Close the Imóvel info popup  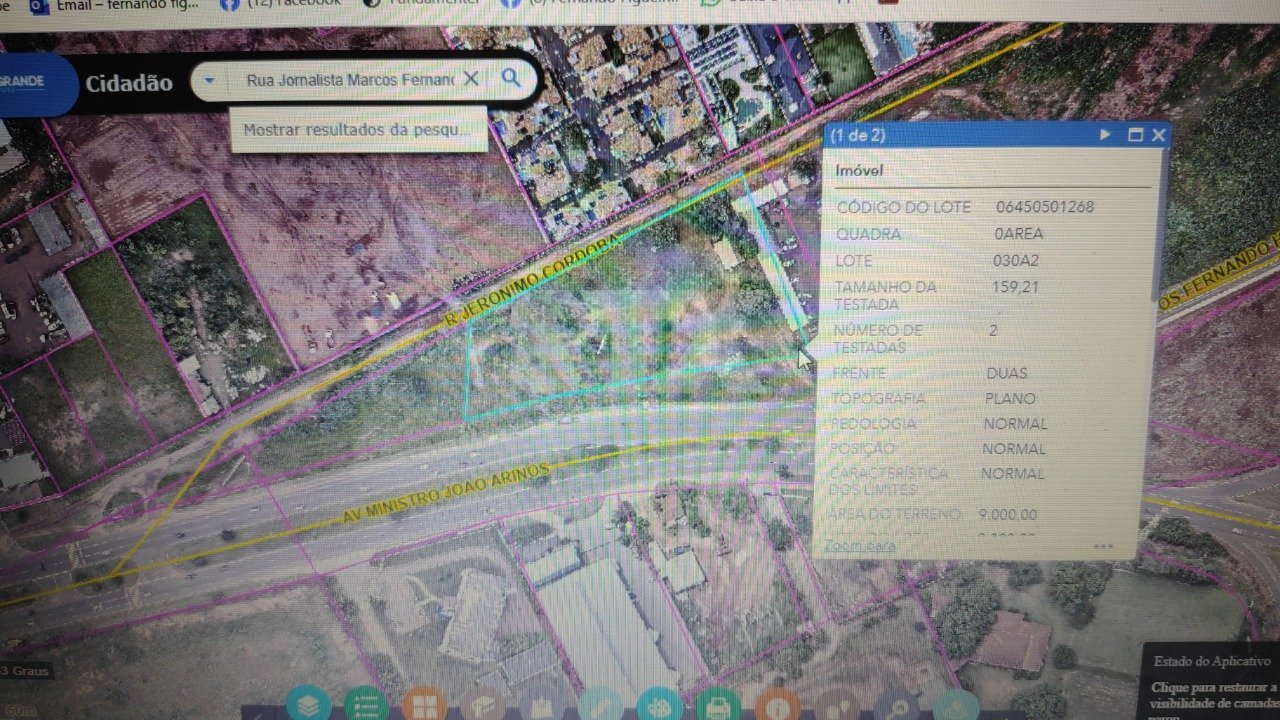tap(1158, 134)
